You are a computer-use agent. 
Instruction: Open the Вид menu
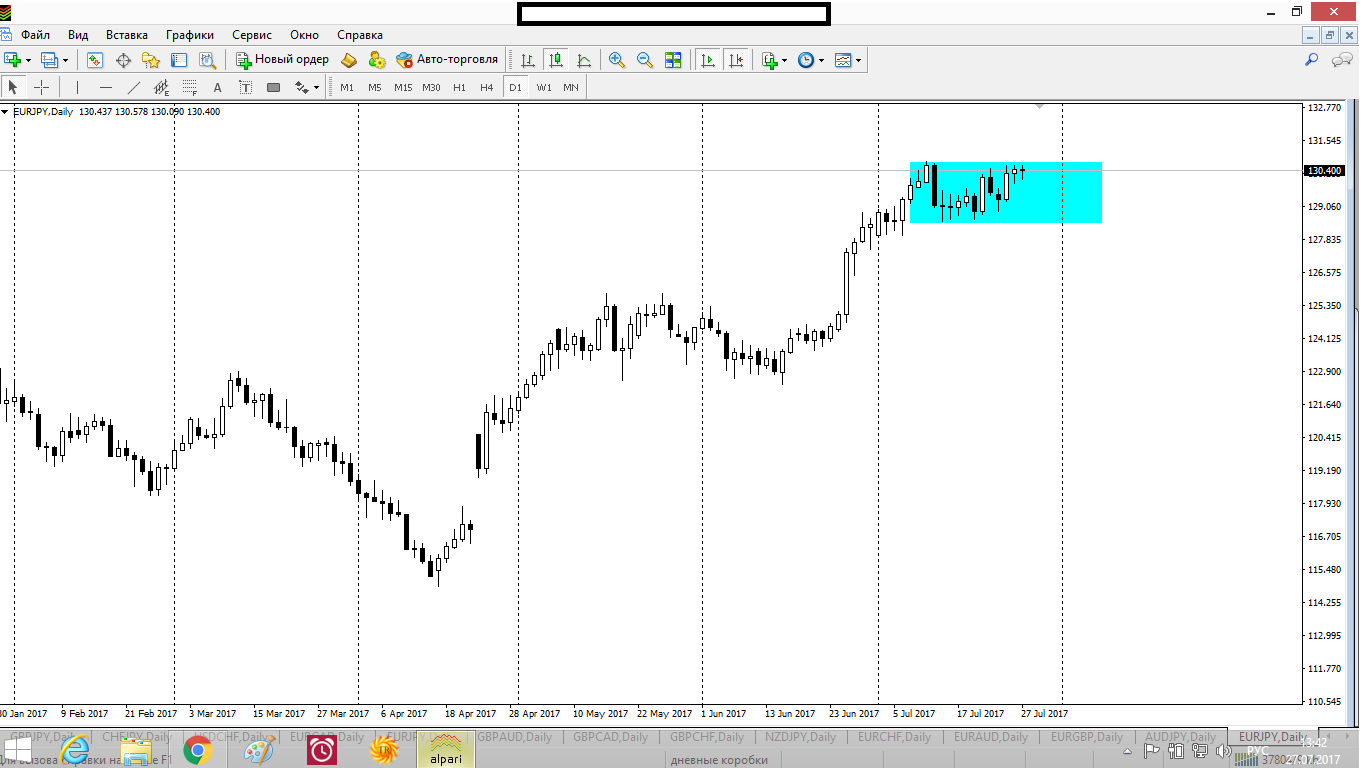[x=78, y=35]
